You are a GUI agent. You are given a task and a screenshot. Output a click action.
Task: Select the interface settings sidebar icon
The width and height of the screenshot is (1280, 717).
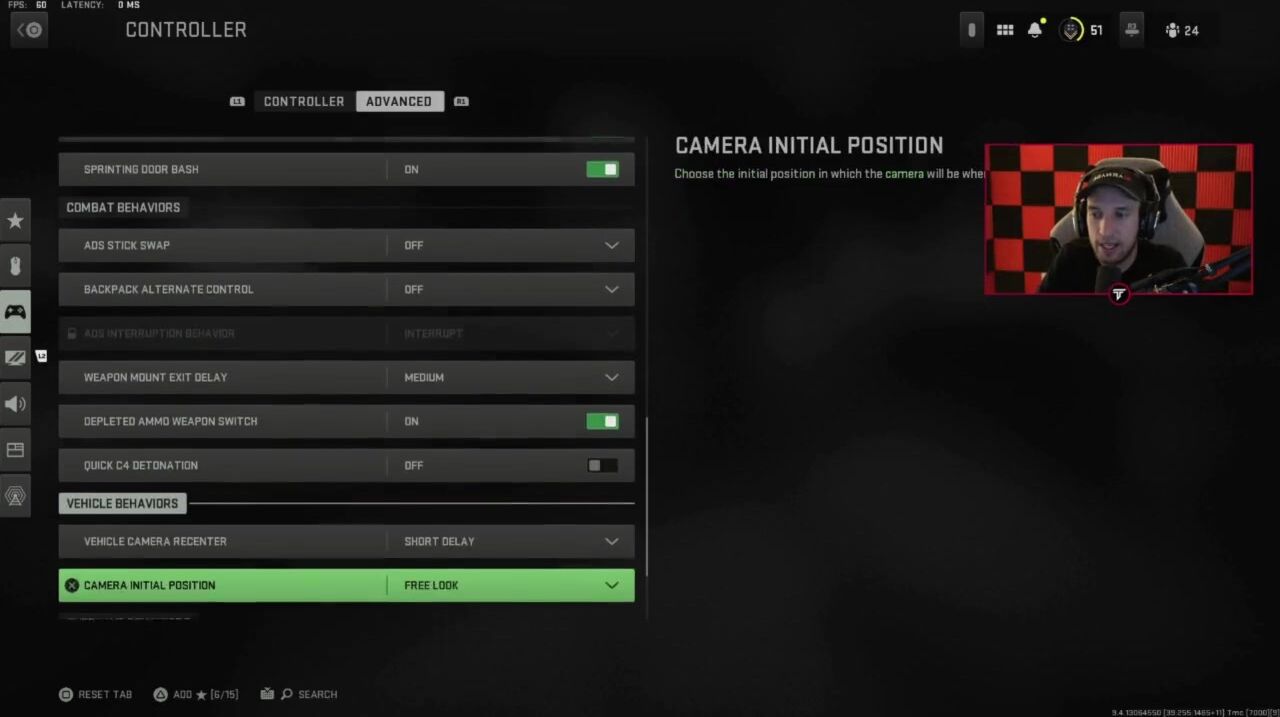pos(15,450)
